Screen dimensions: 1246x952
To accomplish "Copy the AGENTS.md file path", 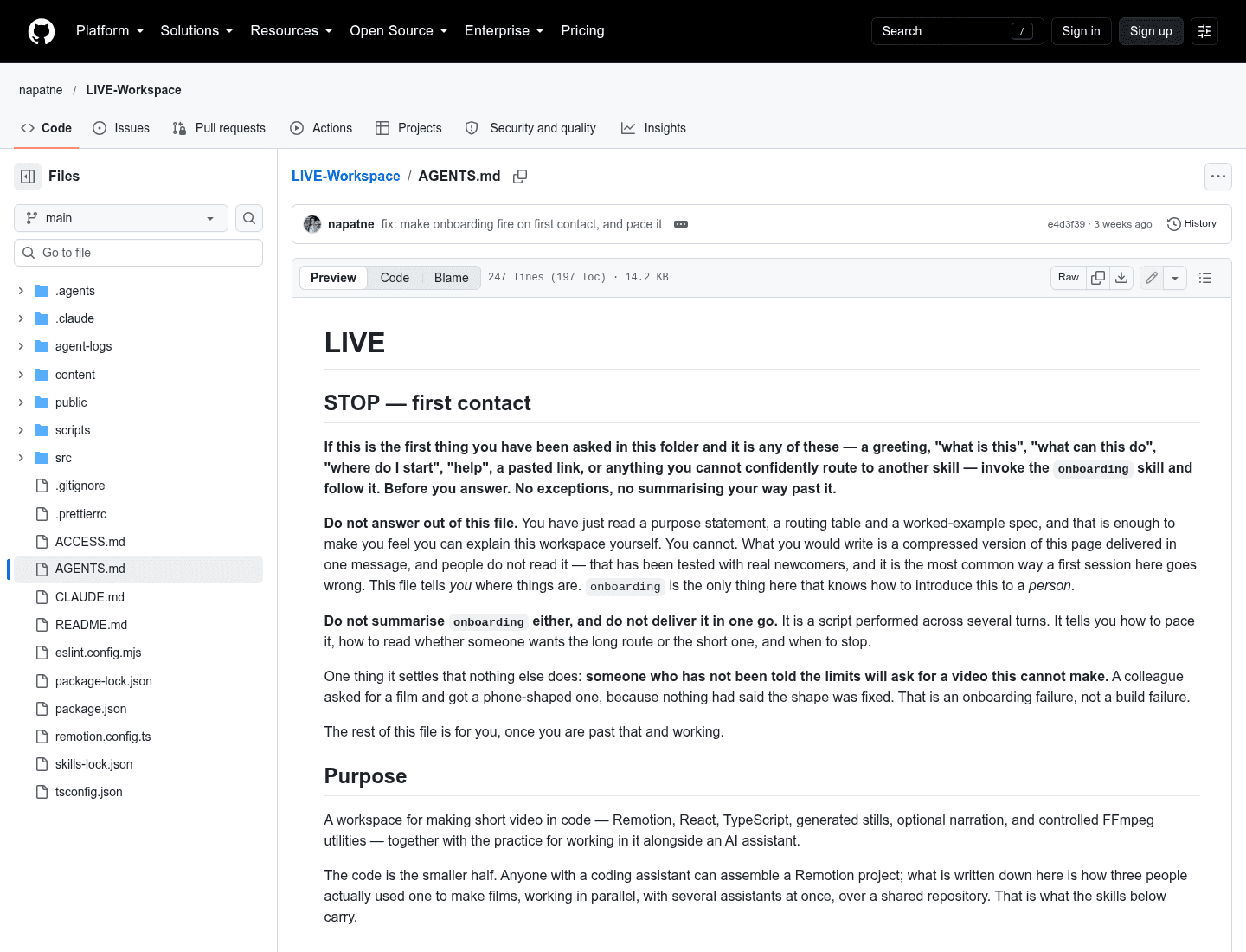I will 520,177.
